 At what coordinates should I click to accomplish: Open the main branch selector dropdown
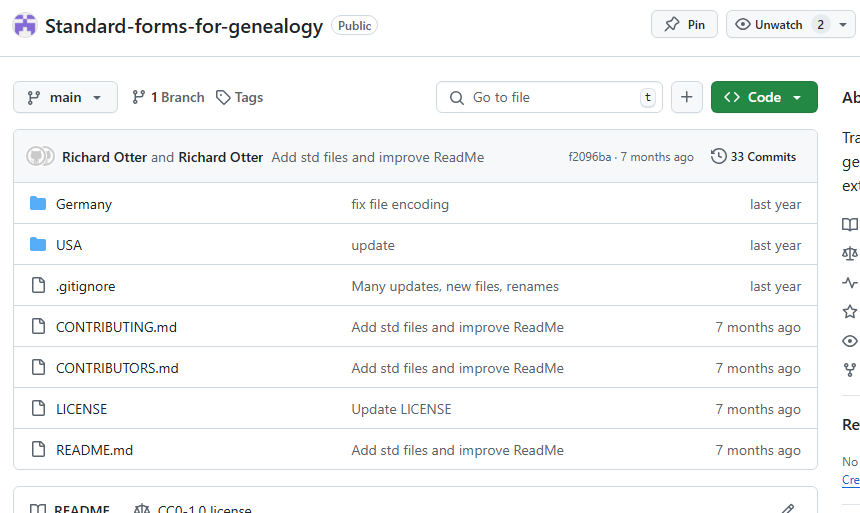click(65, 97)
